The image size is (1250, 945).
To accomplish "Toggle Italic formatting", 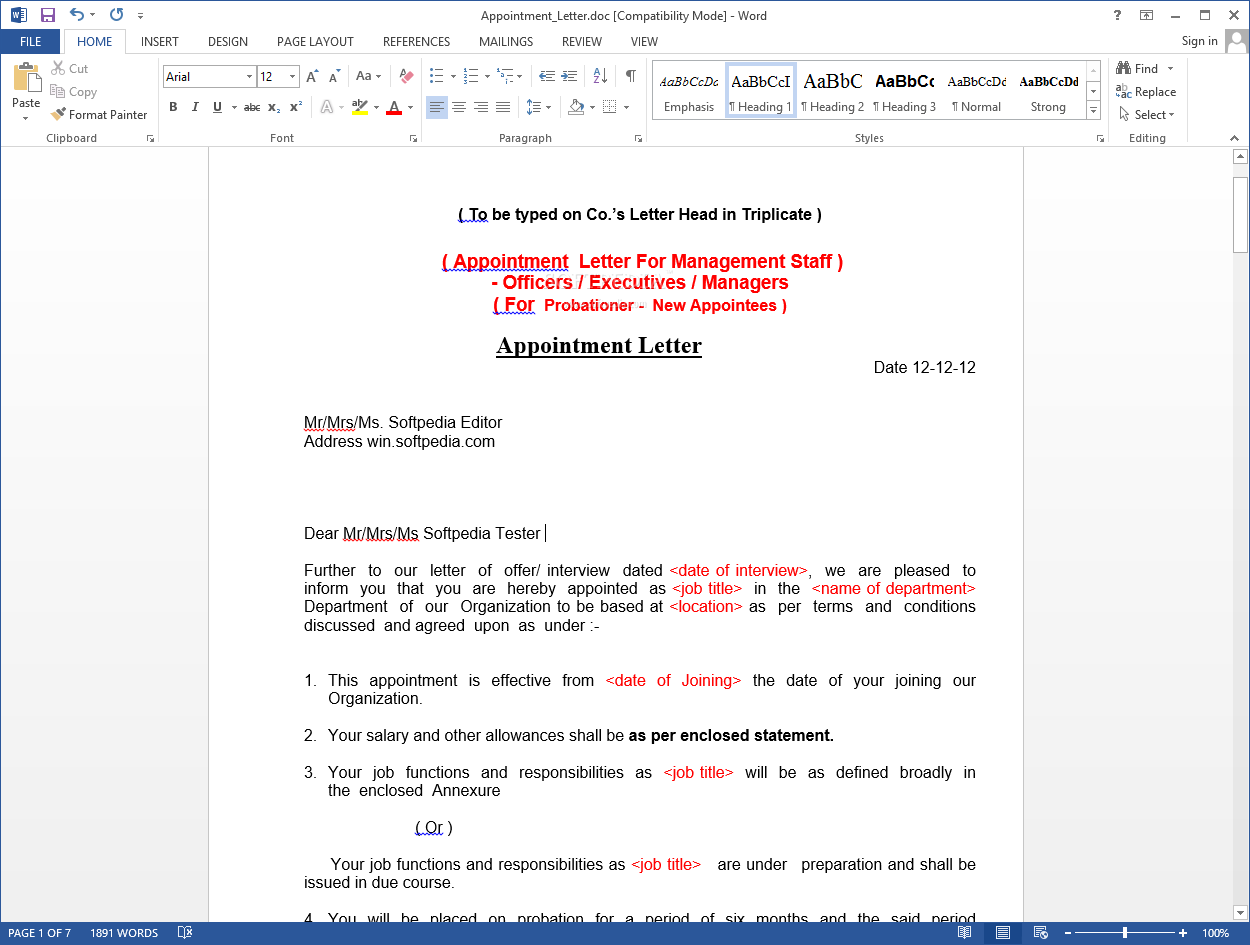I will pos(195,107).
